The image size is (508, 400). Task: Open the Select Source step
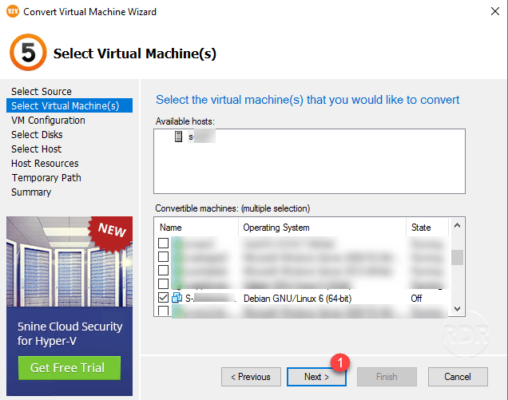tap(41, 91)
